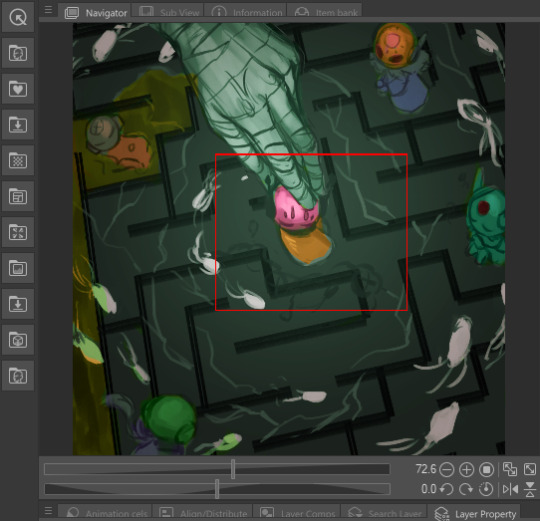Open the four-arrows effect lines material folder
Screen dimensions: 540x521
coord(18,232)
